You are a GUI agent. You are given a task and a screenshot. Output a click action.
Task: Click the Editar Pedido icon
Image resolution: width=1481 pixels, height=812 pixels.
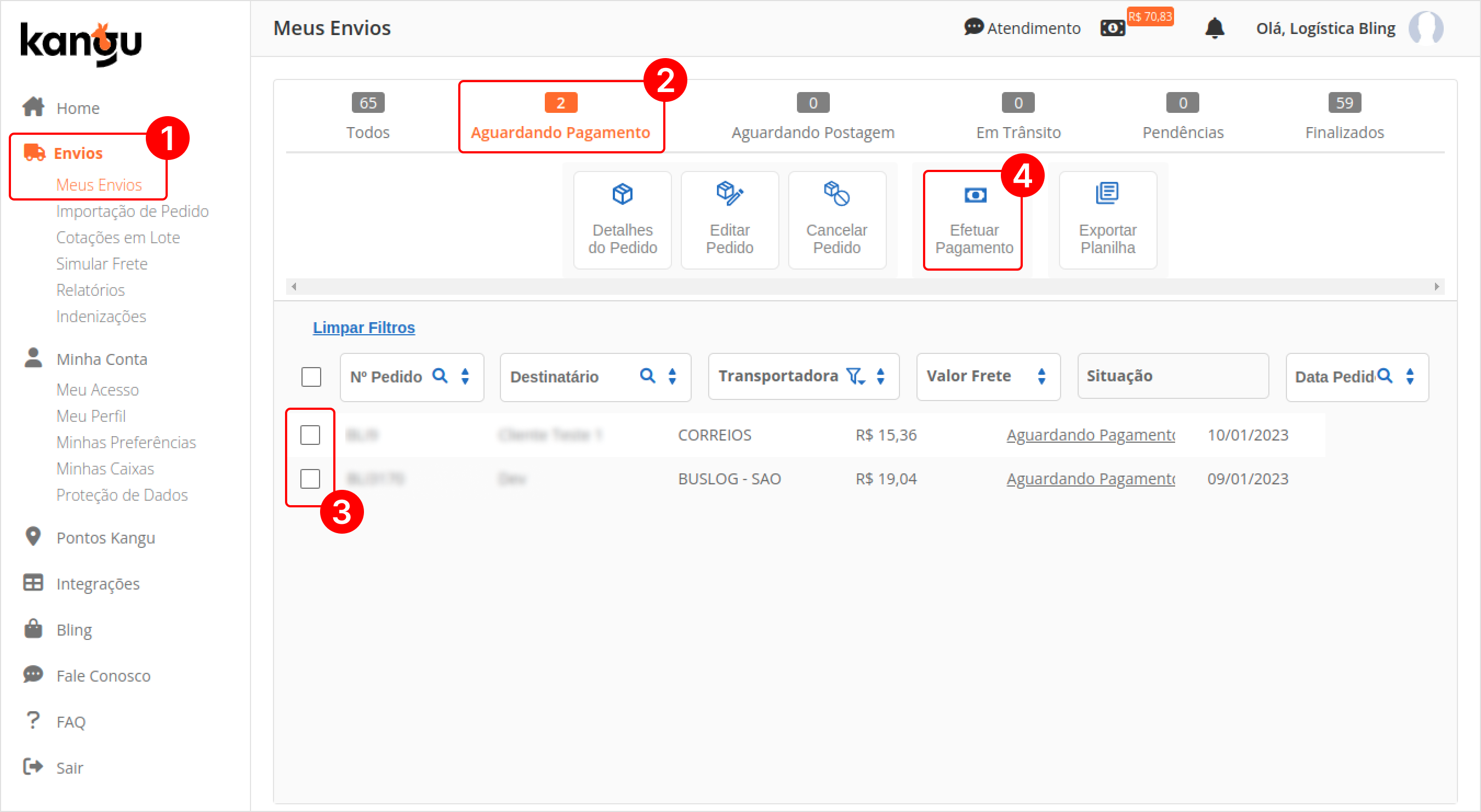pyautogui.click(x=730, y=193)
